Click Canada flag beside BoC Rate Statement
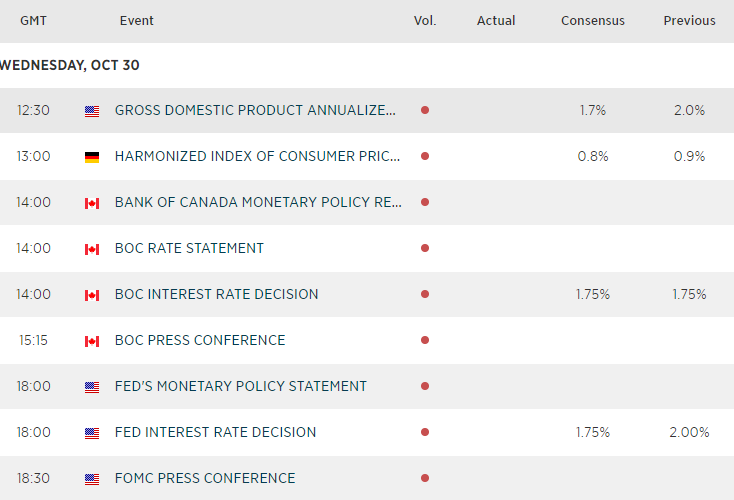The image size is (734, 500). [x=92, y=249]
